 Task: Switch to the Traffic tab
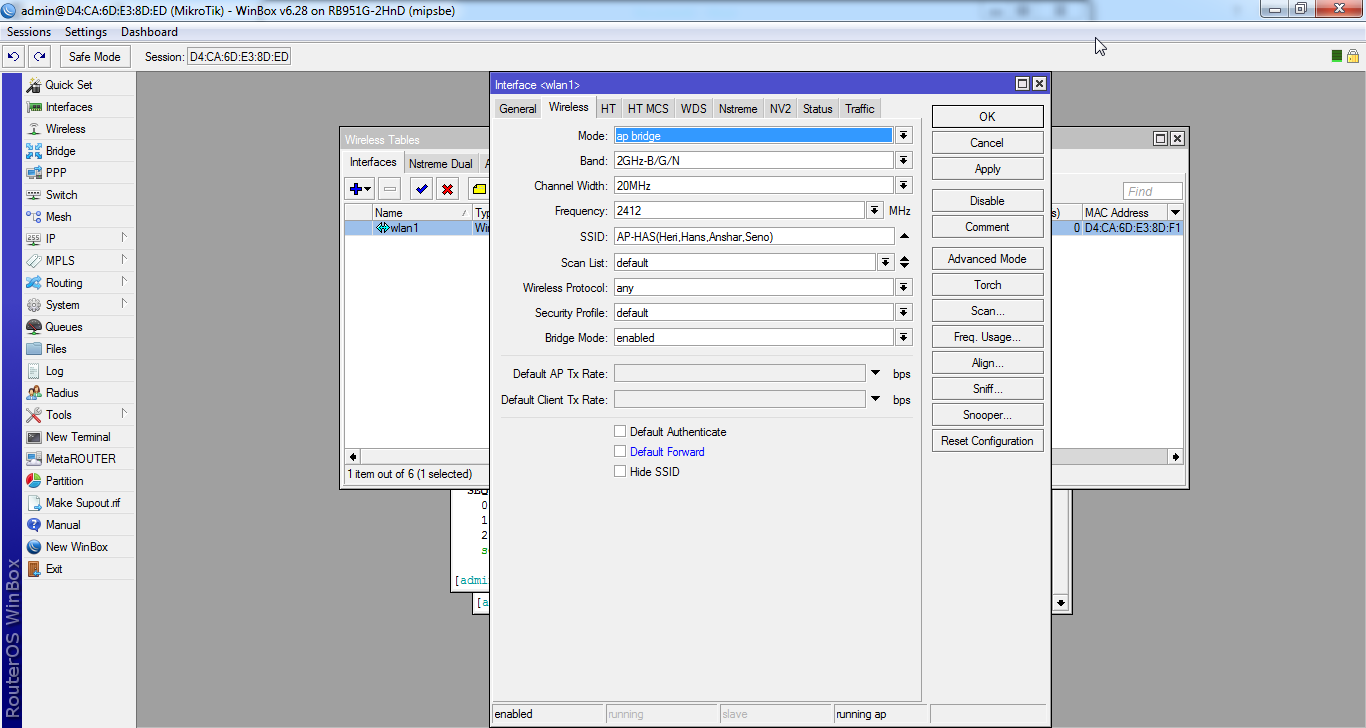859,109
